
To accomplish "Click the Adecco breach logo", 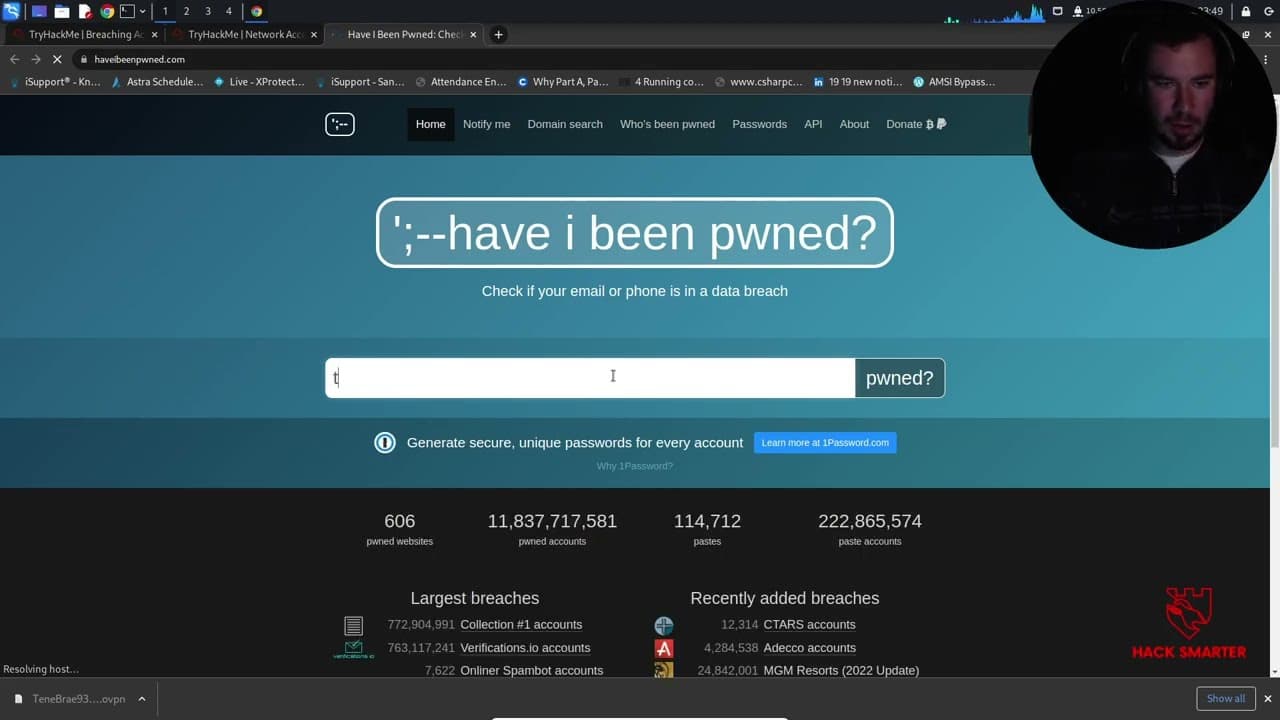I will (664, 649).
